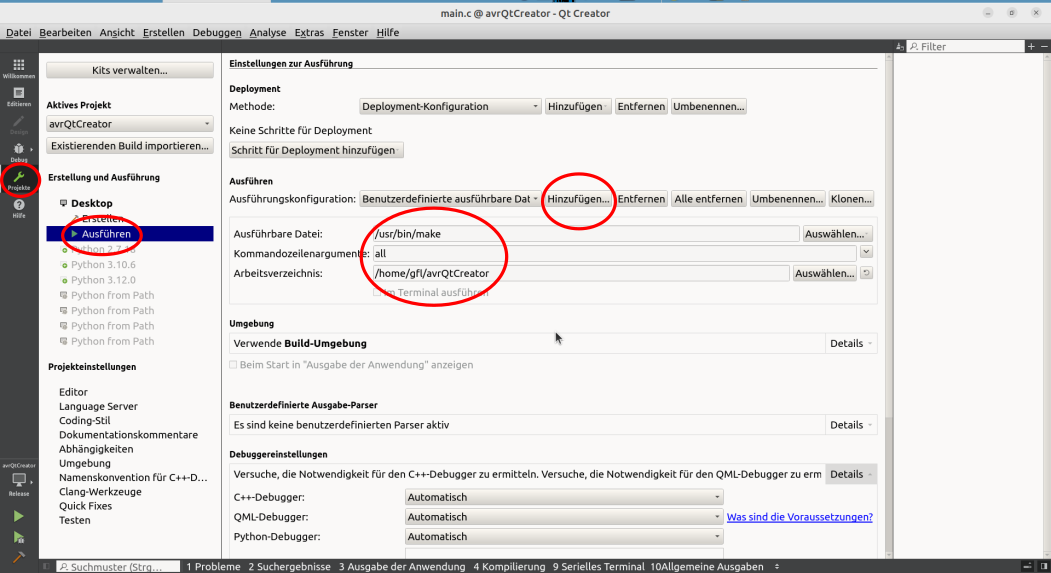
Task: Select the Projekte wrench icon
Action: click(19, 177)
